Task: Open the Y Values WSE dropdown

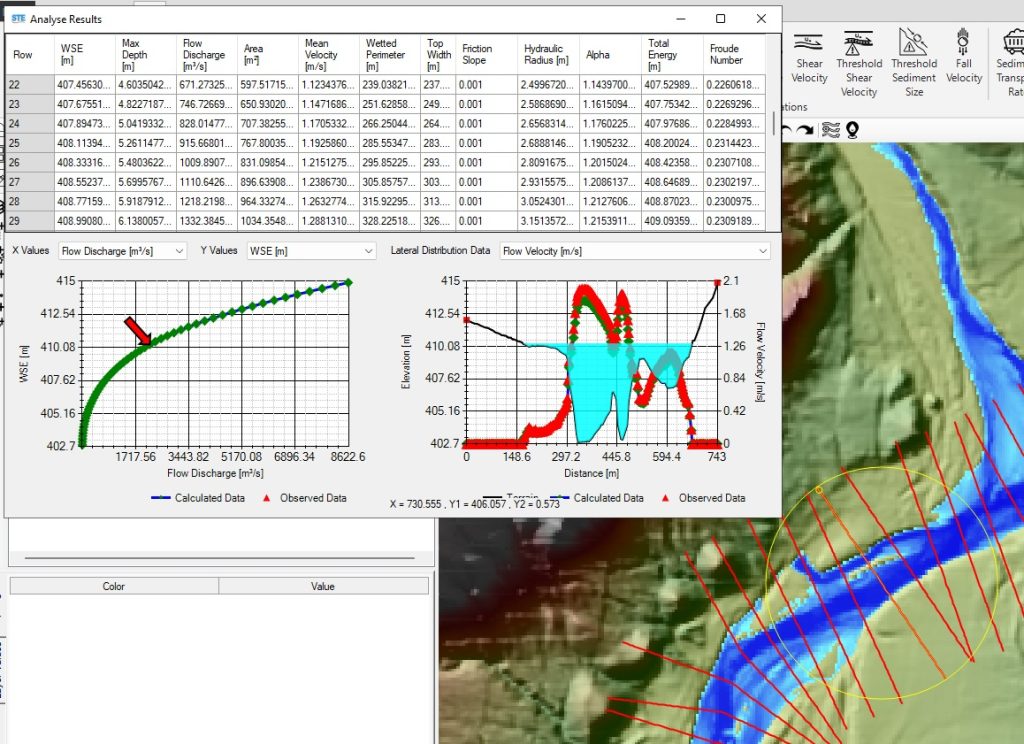Action: pos(311,251)
